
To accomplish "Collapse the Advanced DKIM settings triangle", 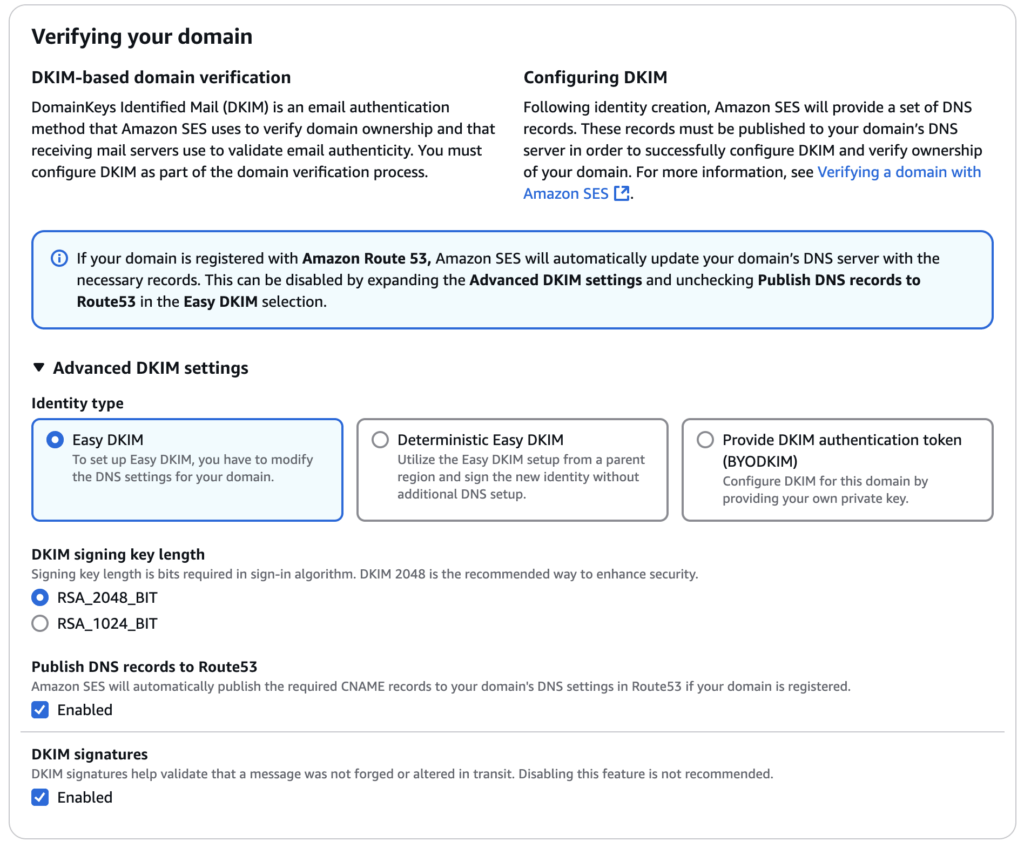I will point(39,368).
